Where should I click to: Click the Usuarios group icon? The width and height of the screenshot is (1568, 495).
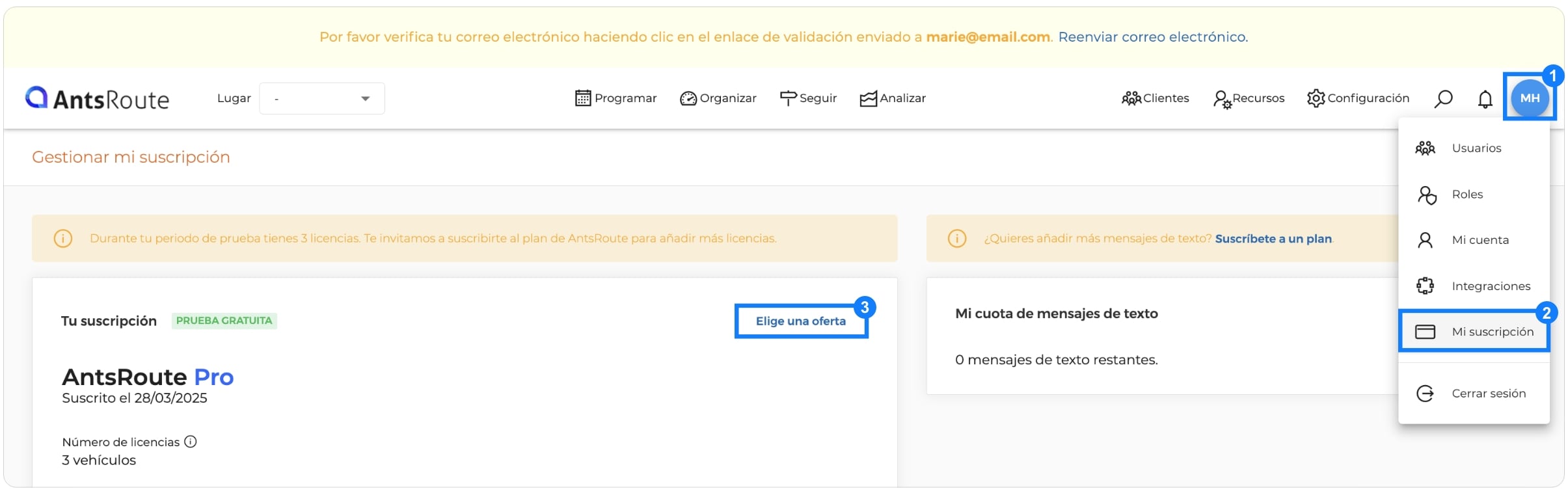(1425, 148)
